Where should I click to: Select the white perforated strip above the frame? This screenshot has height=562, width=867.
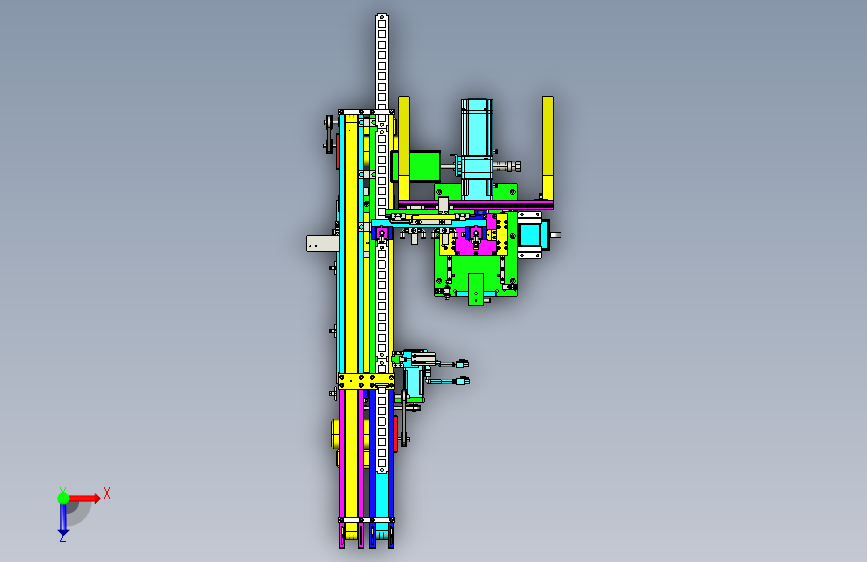[382, 61]
